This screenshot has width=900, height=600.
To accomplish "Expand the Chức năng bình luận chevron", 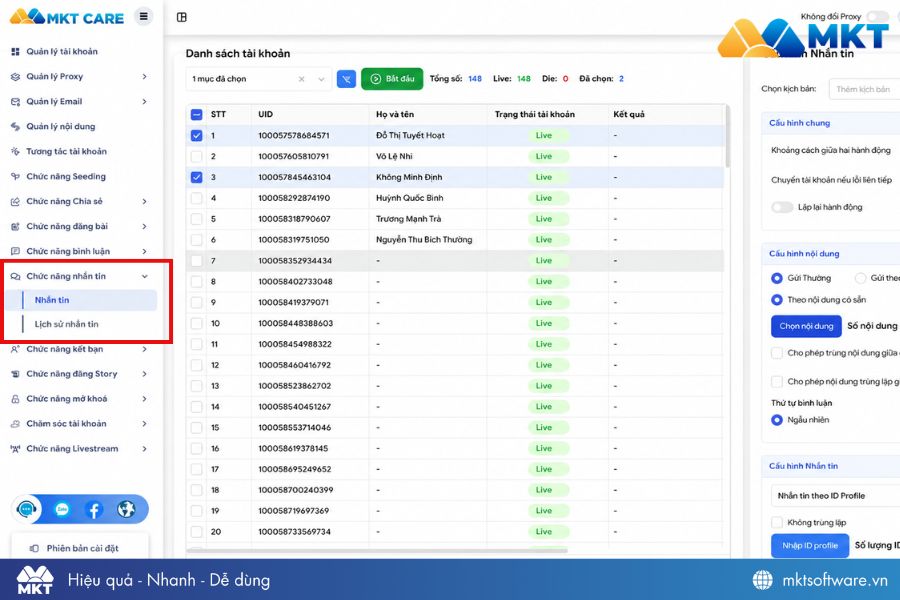I will (x=145, y=251).
